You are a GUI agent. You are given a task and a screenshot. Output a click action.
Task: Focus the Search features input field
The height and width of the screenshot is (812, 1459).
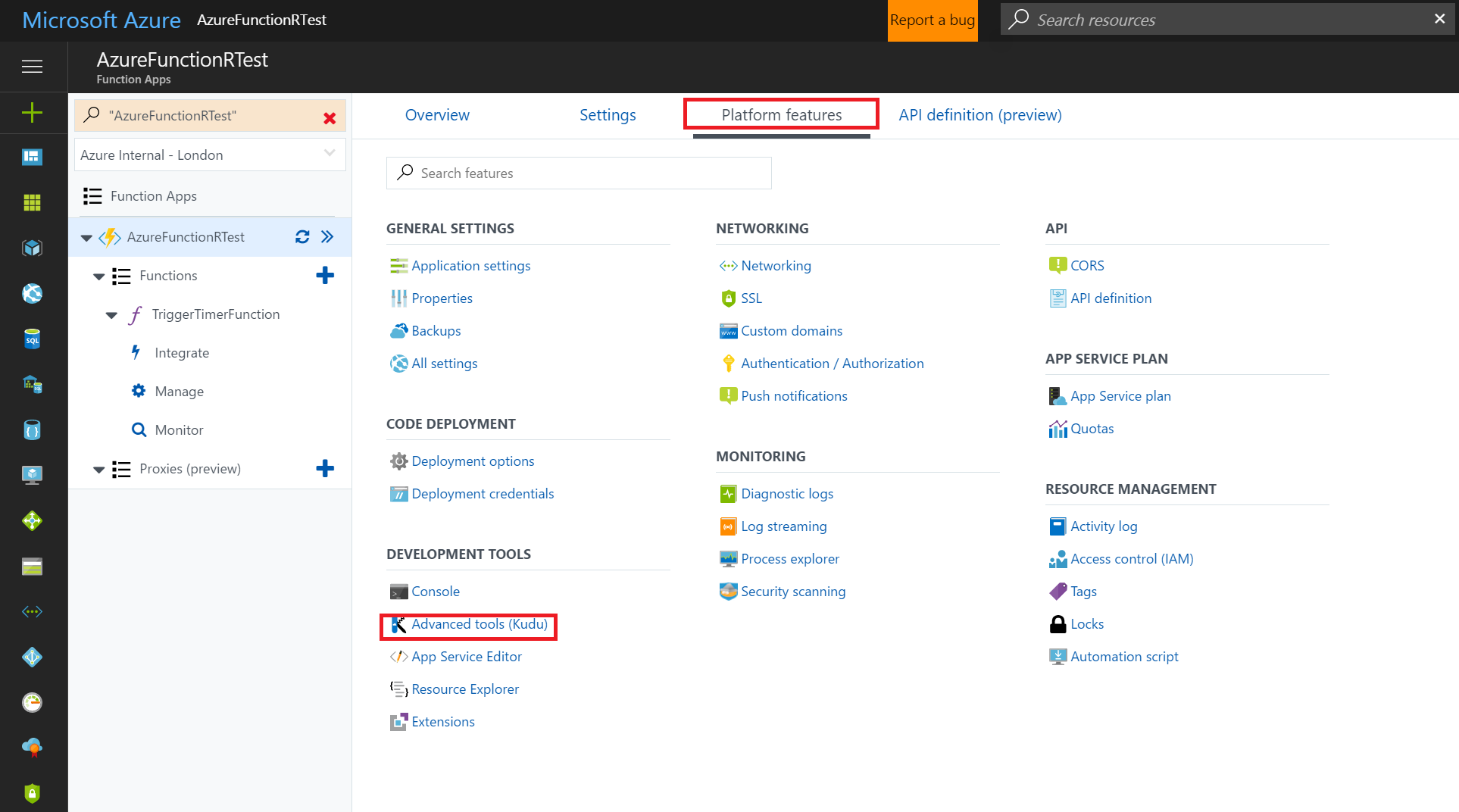click(x=579, y=173)
